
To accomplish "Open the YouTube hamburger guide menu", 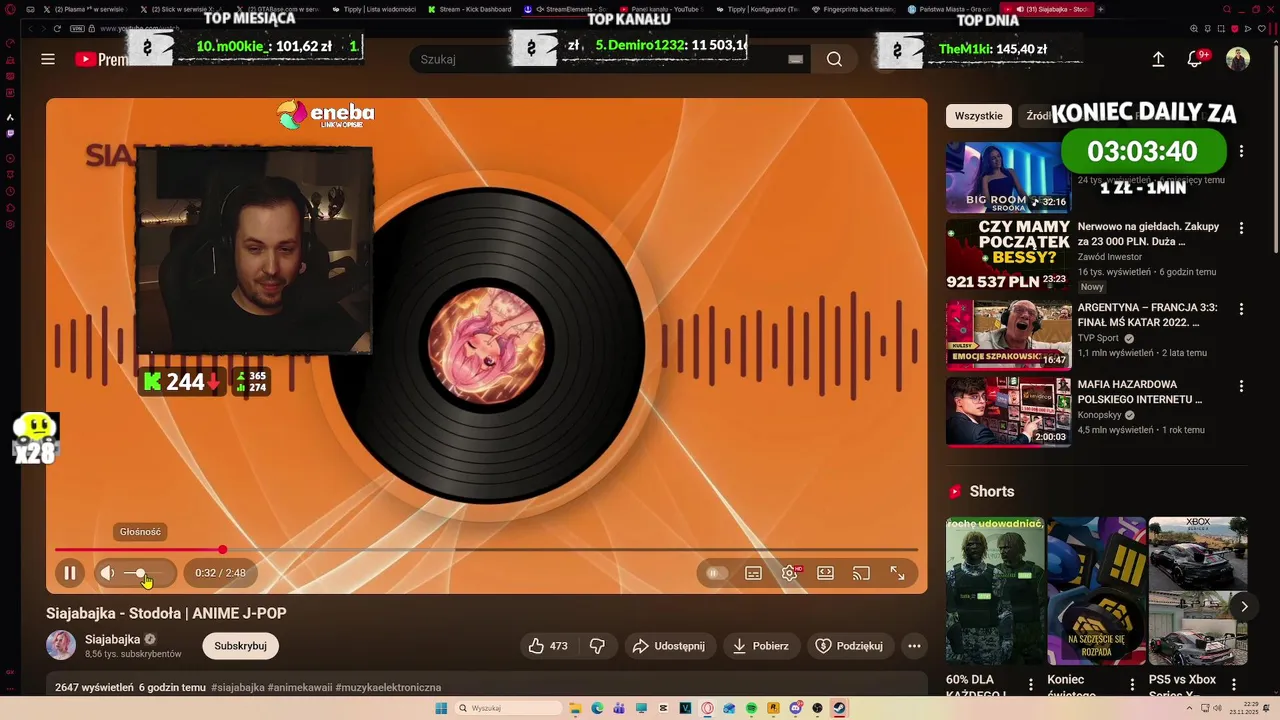I will coord(48,59).
